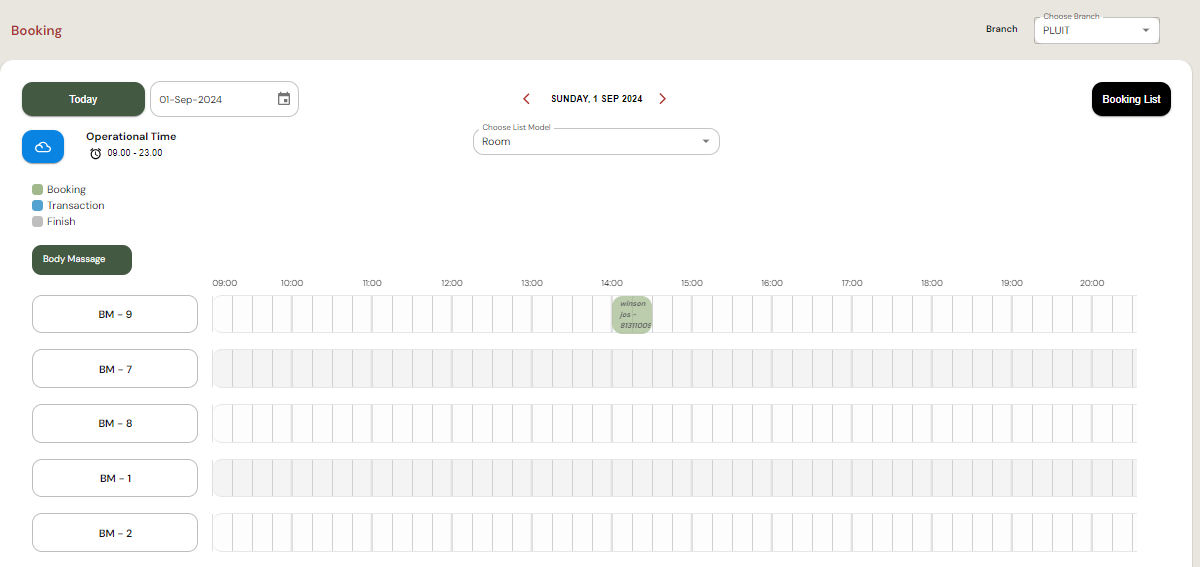Select room BM - 8
The width and height of the screenshot is (1200, 567).
[115, 423]
